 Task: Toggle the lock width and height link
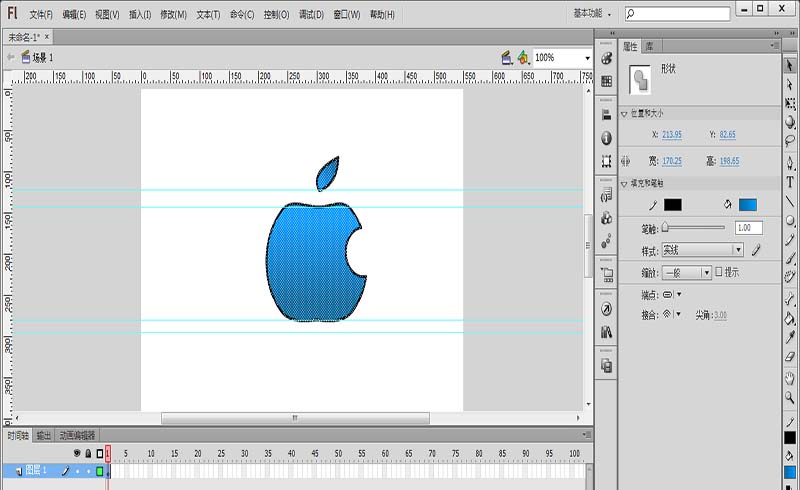click(x=626, y=161)
